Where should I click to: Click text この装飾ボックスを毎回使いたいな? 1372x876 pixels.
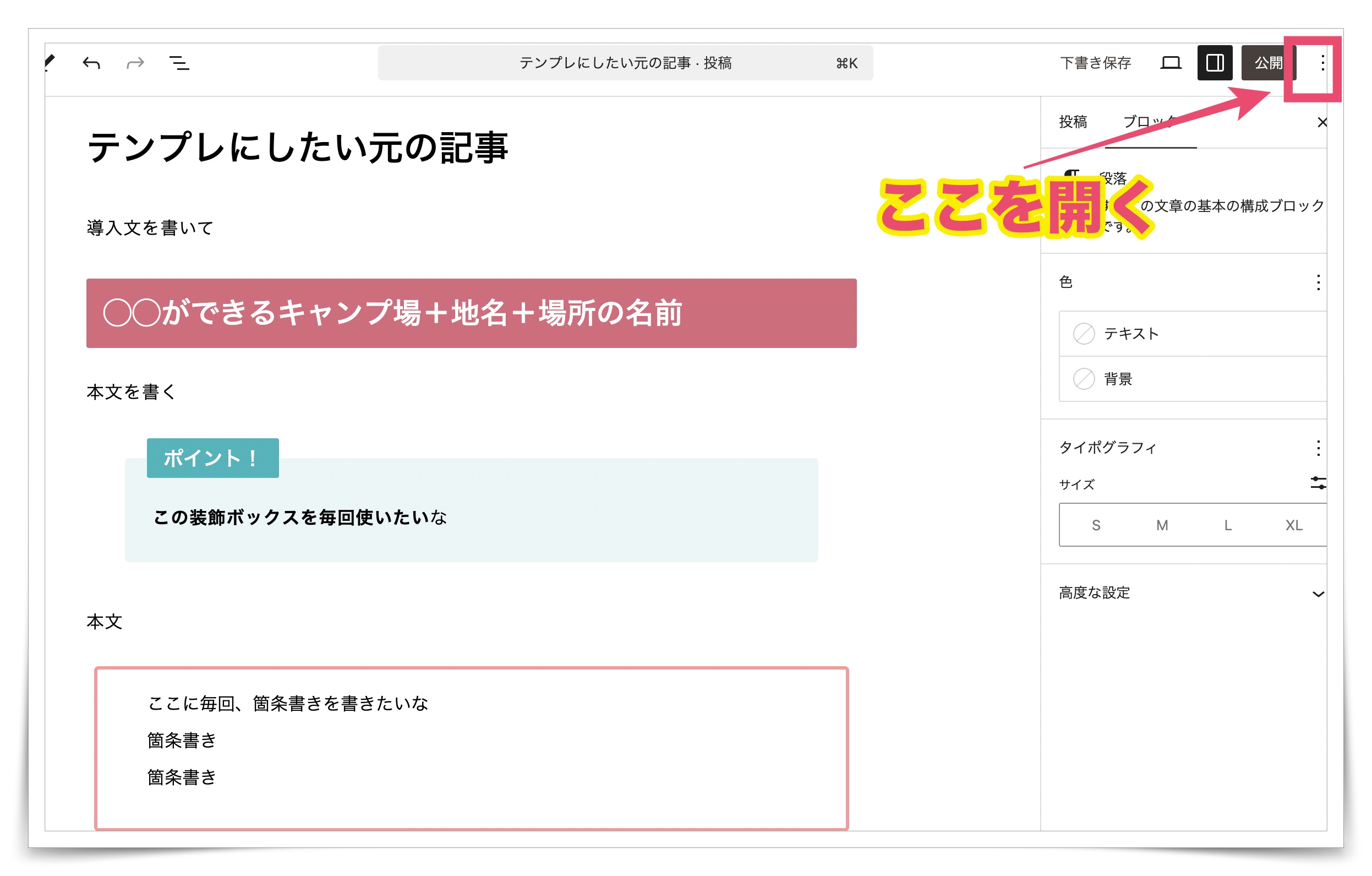click(300, 518)
